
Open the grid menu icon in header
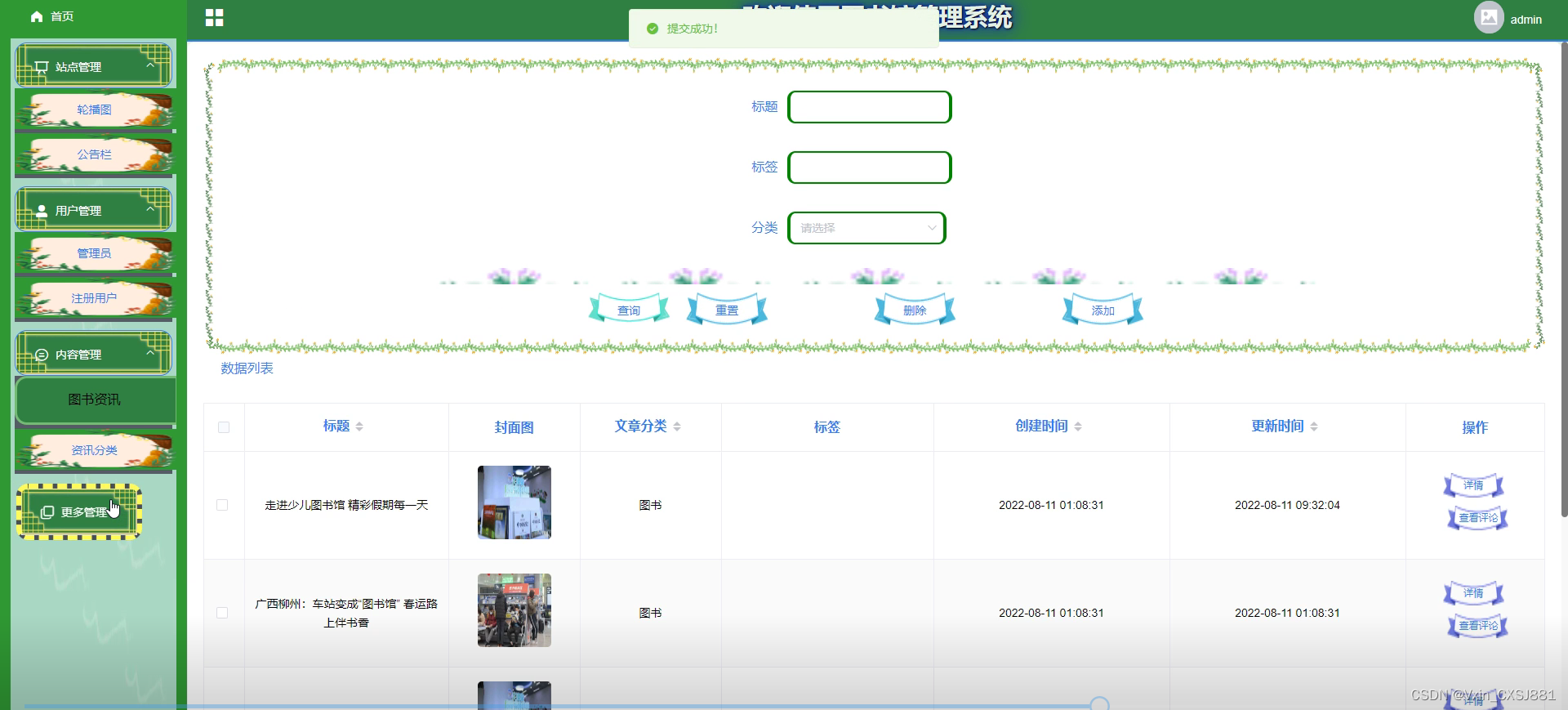tap(214, 18)
